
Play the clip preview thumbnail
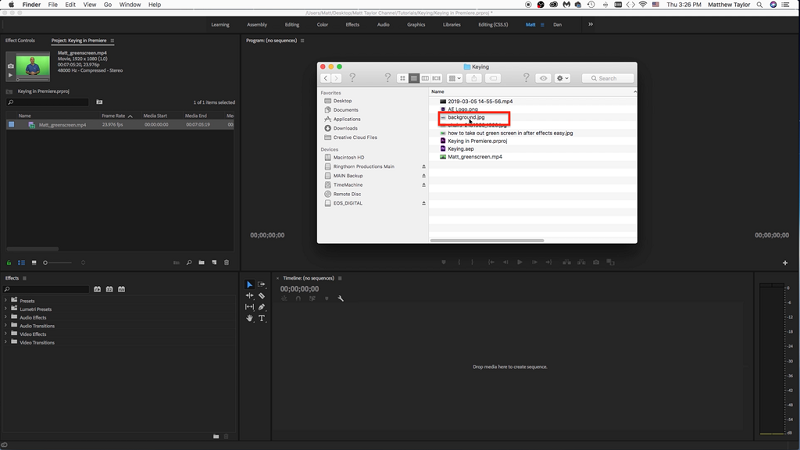click(x=11, y=75)
